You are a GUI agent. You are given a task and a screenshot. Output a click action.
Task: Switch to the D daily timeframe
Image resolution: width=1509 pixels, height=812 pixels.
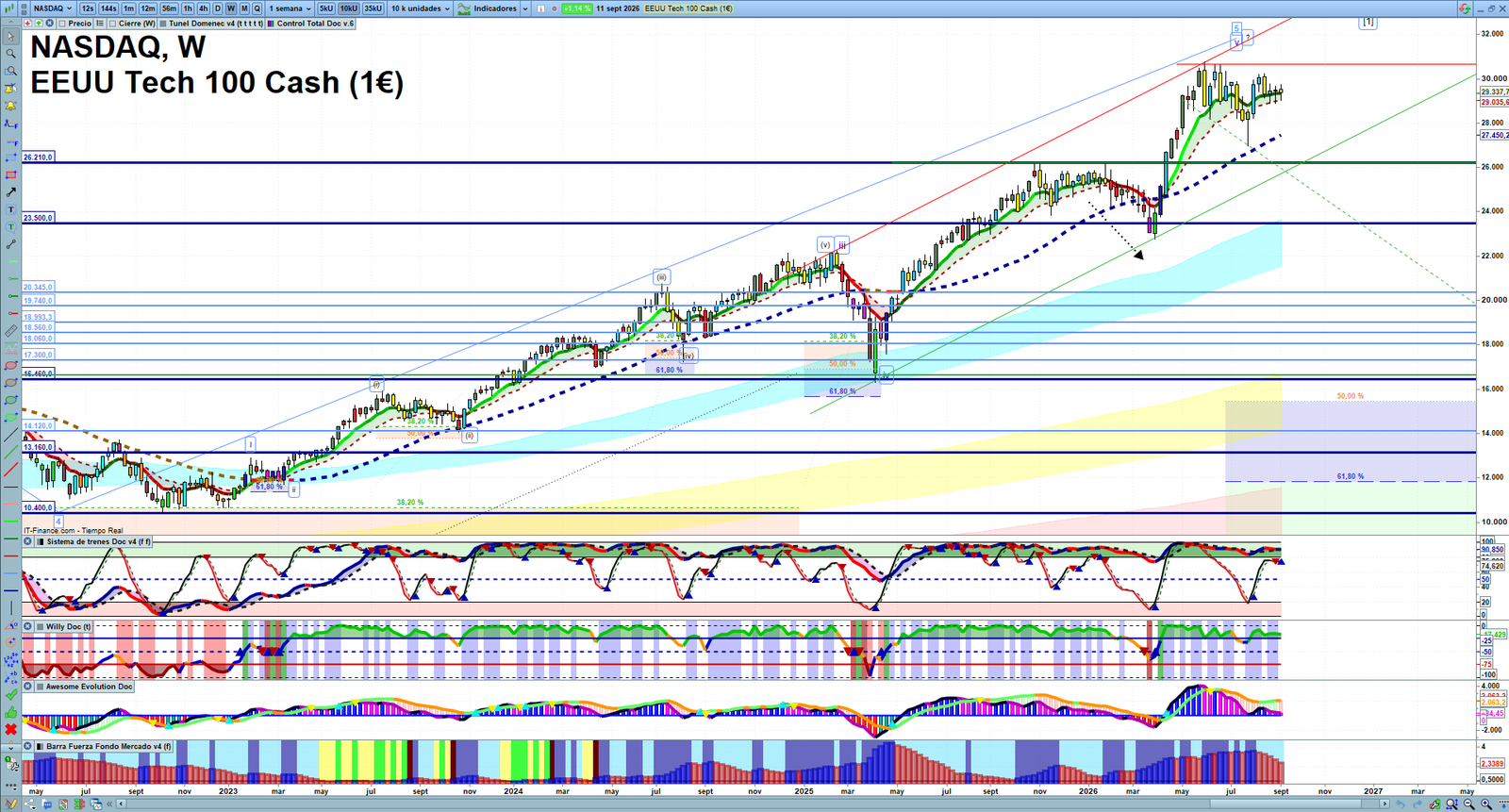point(218,8)
